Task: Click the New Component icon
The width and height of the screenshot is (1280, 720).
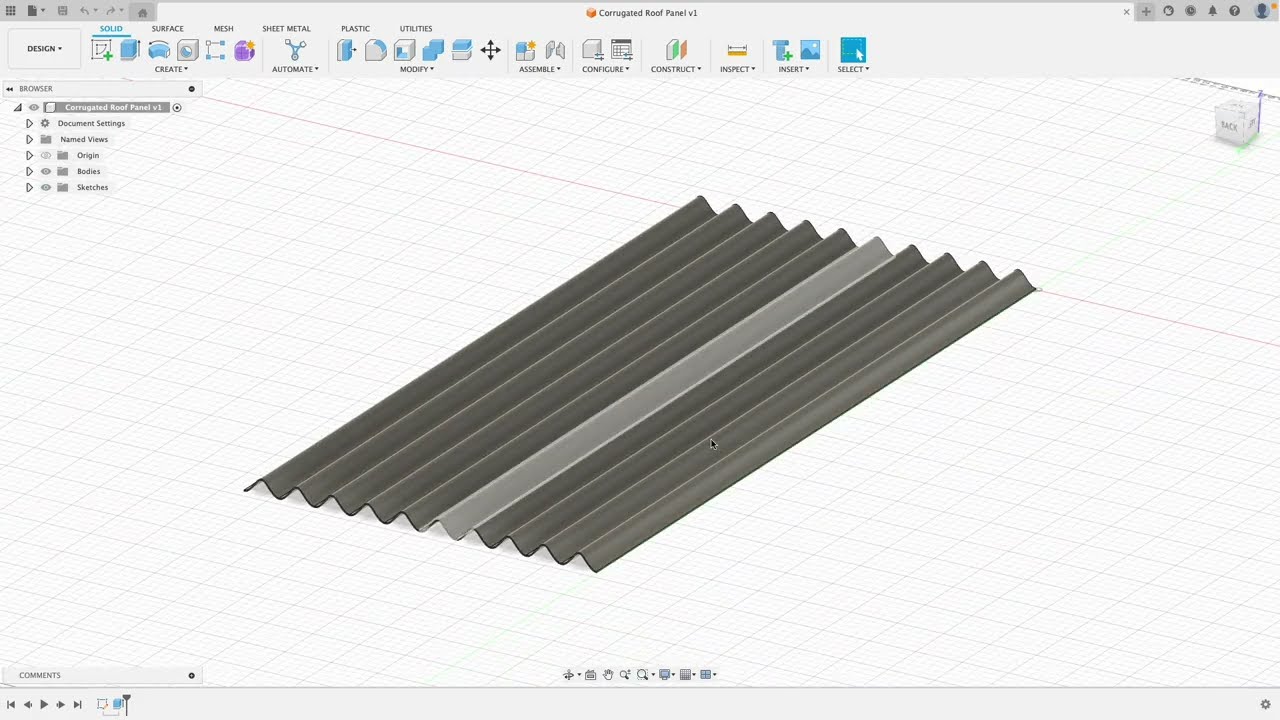Action: 525,50
